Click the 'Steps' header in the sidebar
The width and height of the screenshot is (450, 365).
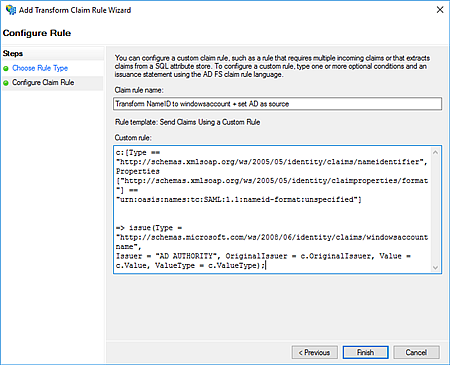pos(13,53)
